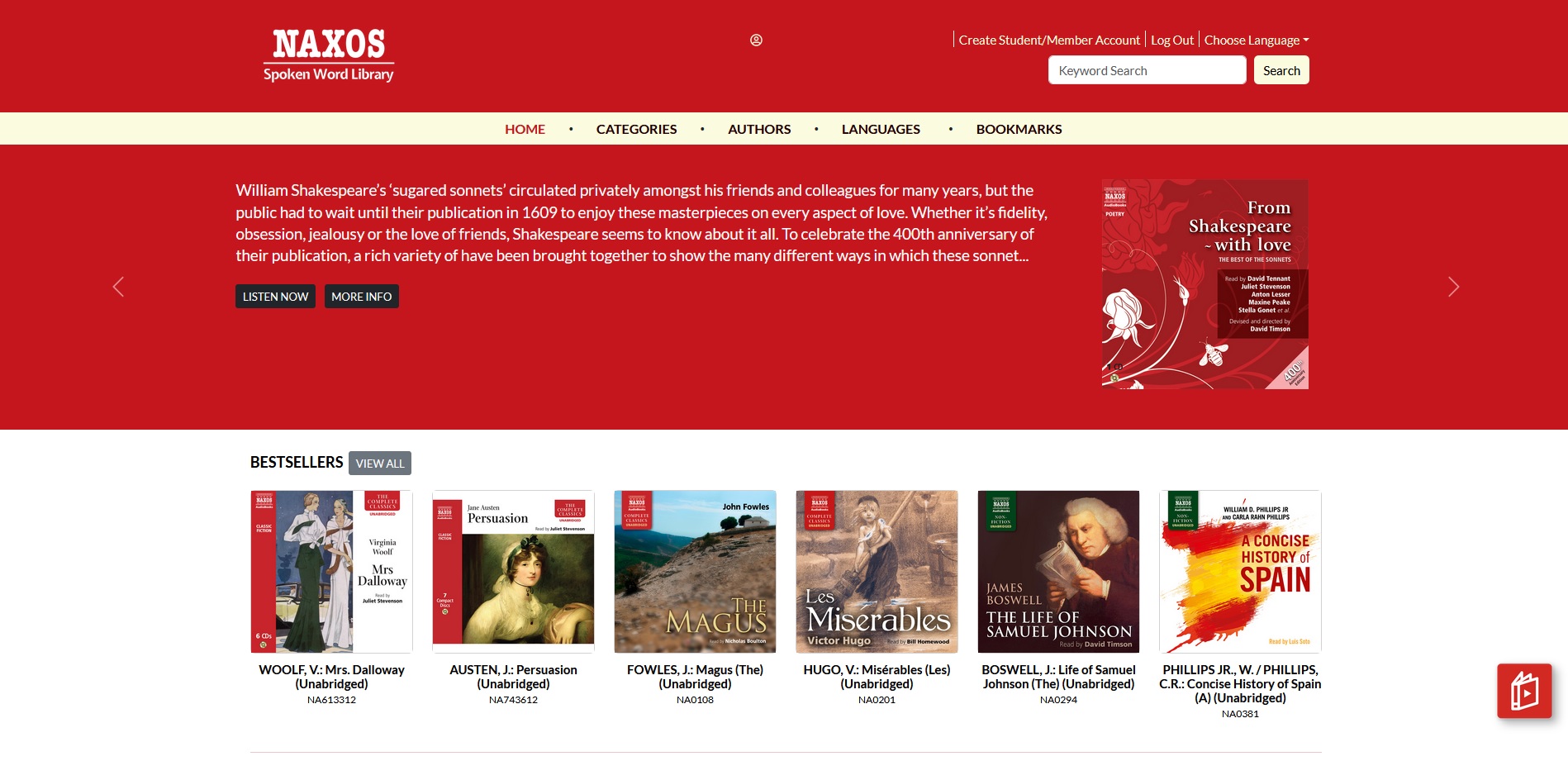Open the floating media player icon

1524,691
